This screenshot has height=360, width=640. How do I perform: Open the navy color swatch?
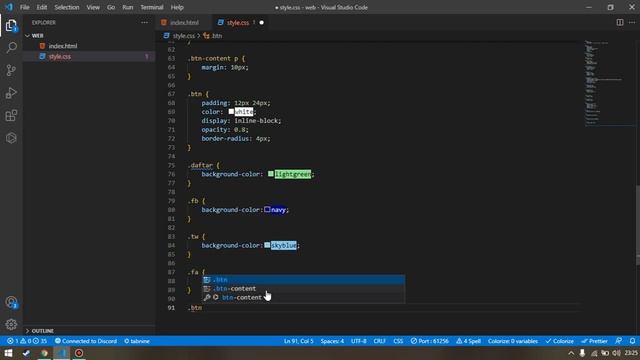(x=267, y=210)
